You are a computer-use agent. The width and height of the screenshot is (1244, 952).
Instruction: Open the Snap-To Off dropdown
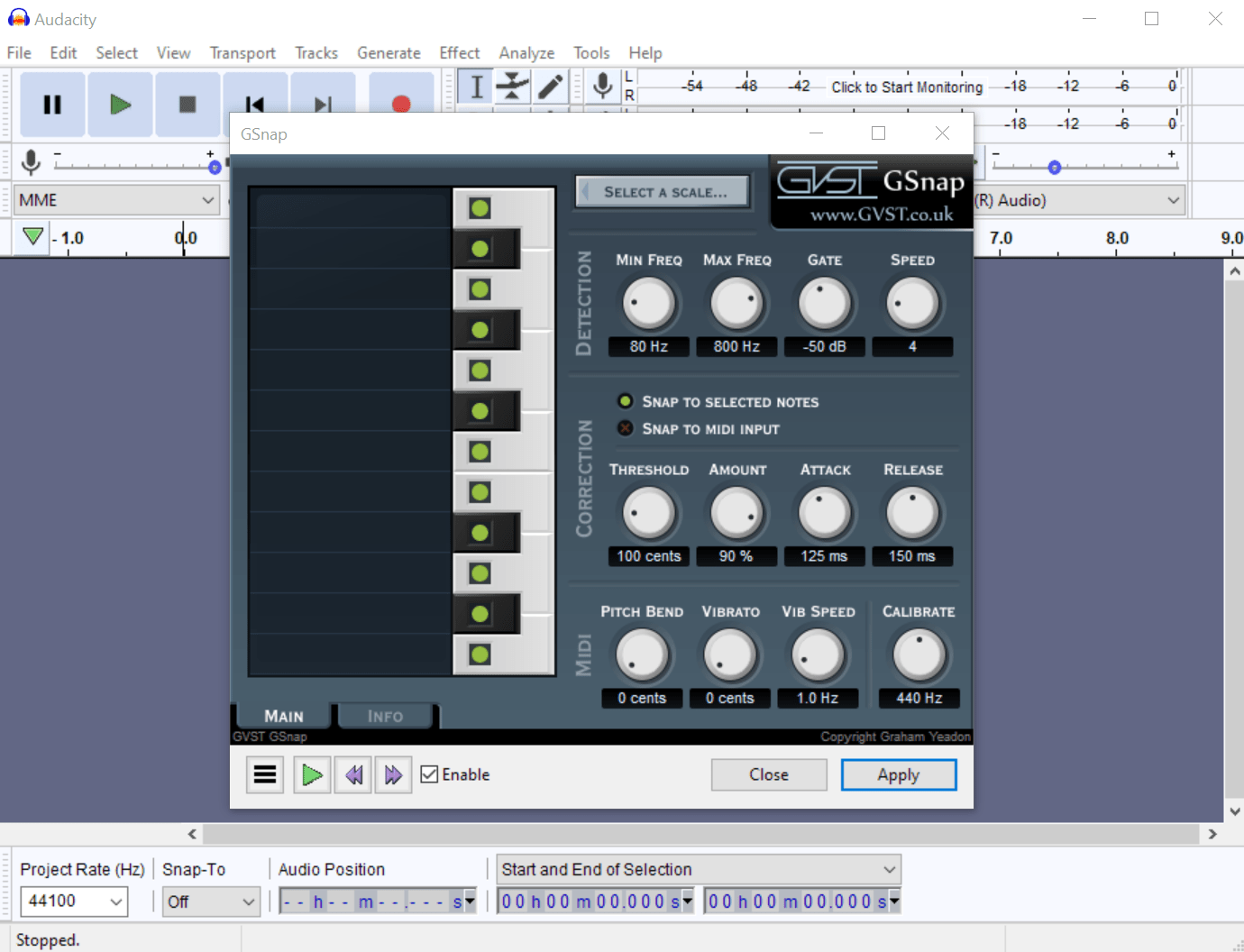click(x=211, y=902)
